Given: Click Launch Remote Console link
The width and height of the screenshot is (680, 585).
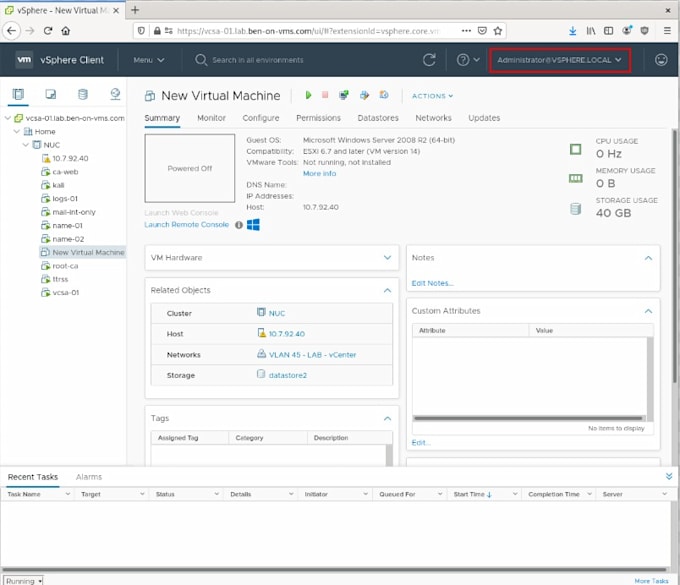Looking at the screenshot, I should [186, 225].
